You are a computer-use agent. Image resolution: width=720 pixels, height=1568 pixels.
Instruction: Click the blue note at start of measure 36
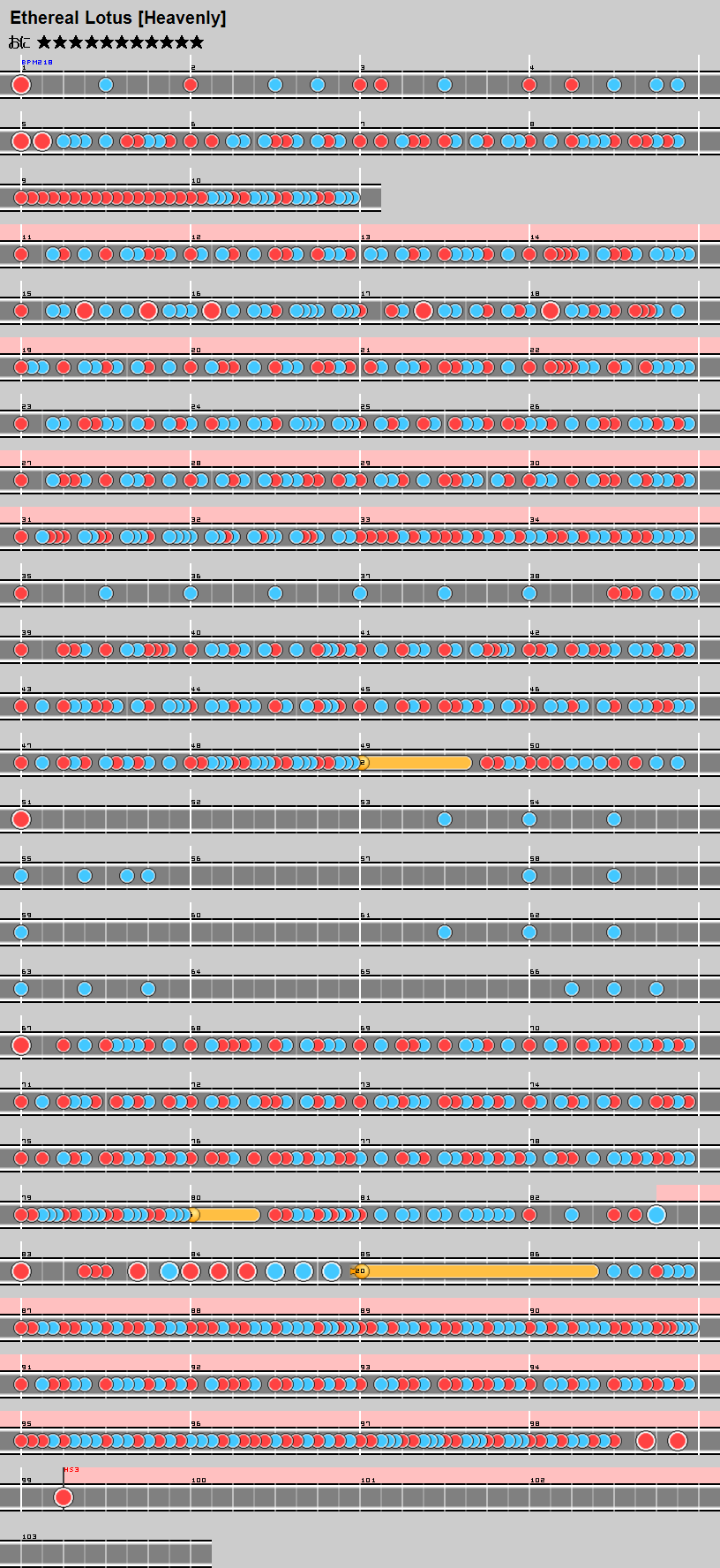pyautogui.click(x=191, y=593)
